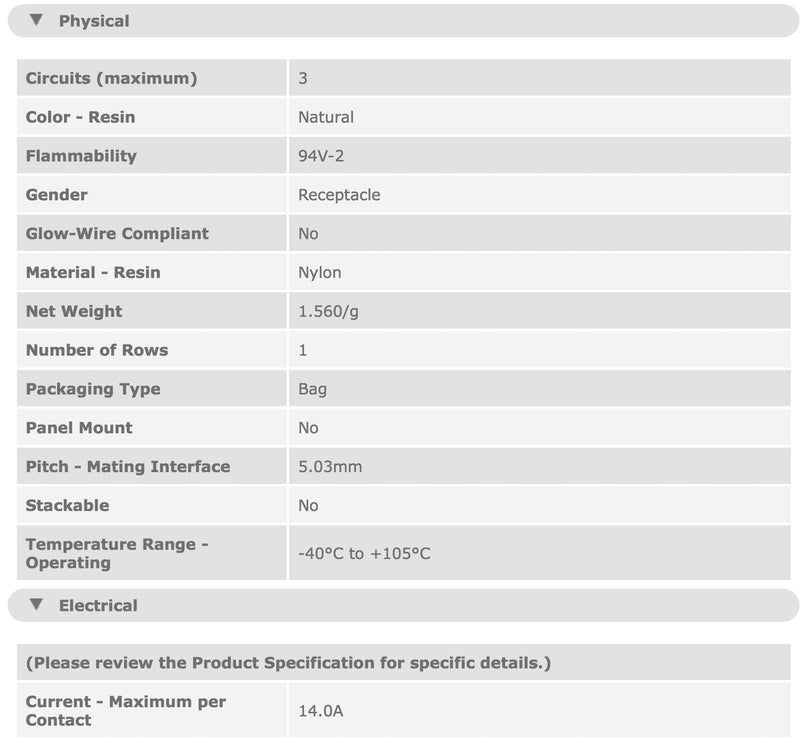
Task: Click the Physical section header label
Action: pos(94,21)
